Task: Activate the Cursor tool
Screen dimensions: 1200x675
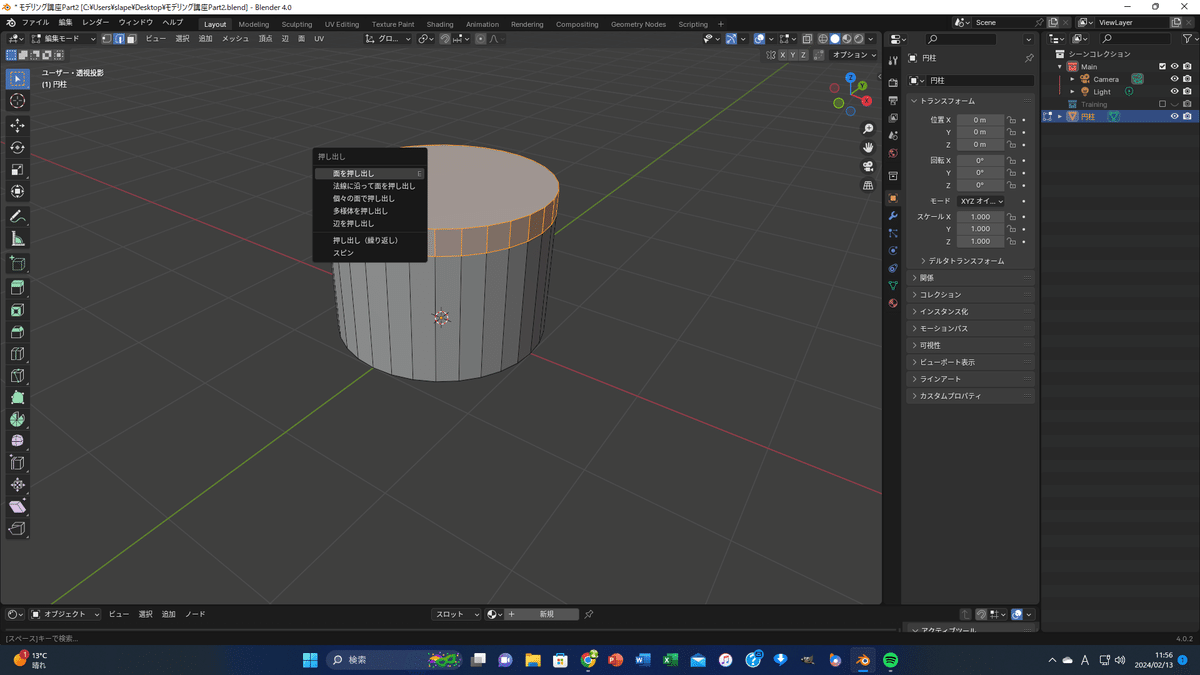Action: pyautogui.click(x=18, y=101)
